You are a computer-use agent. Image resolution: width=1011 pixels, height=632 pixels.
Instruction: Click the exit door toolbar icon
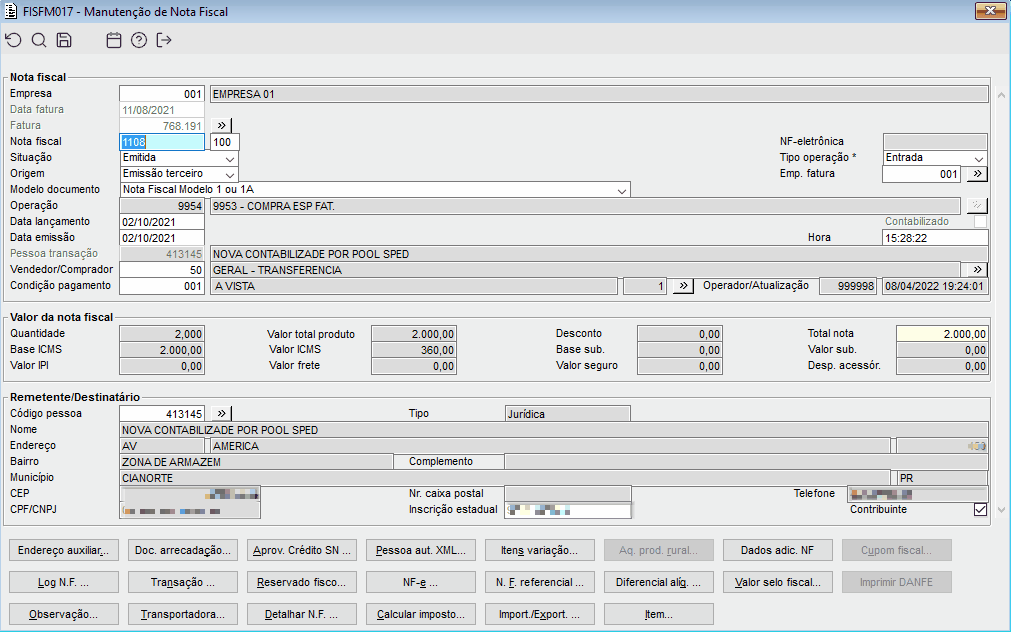(164, 40)
